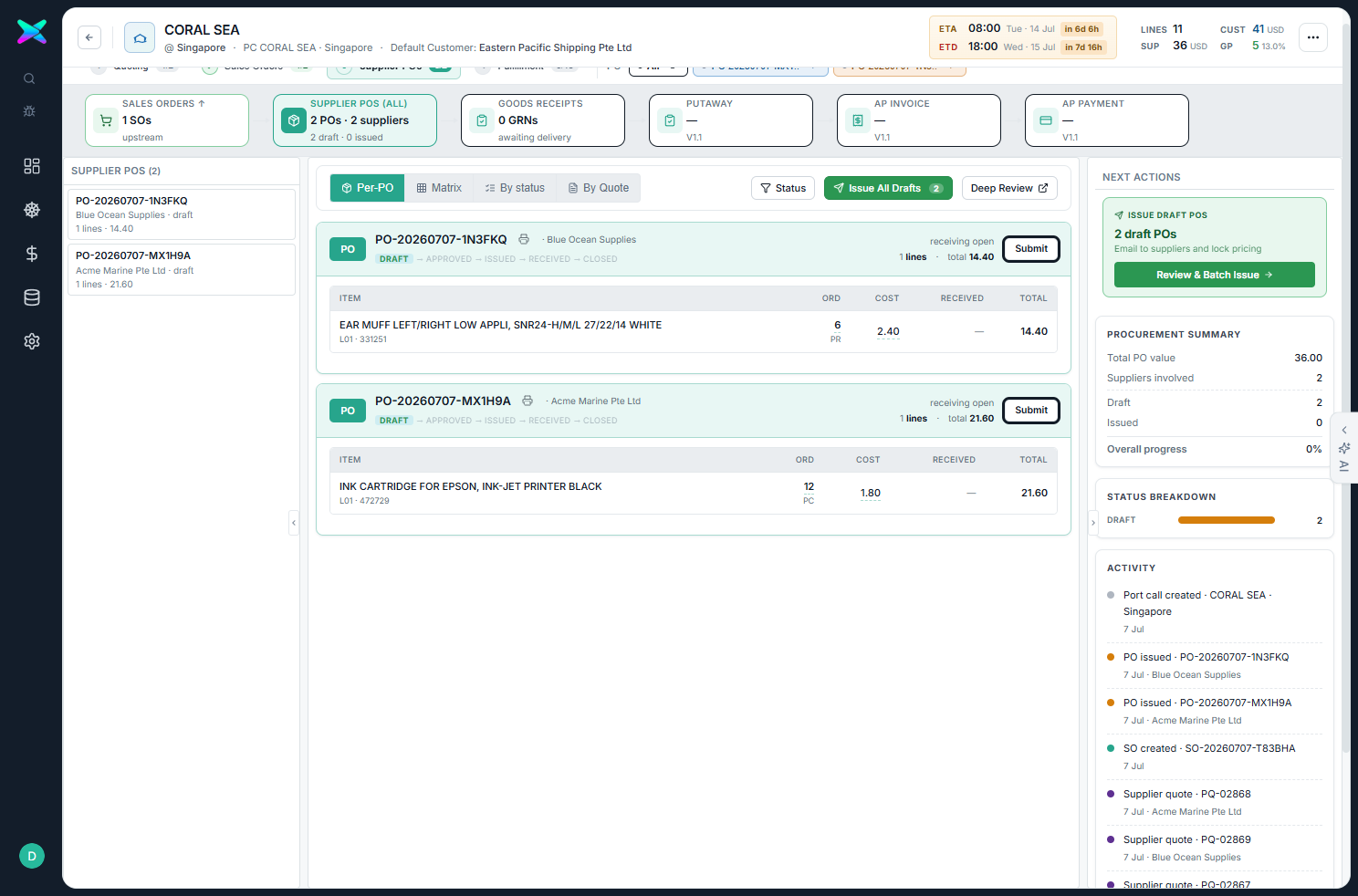Screen dimensions: 1358x896
Task: Open the dashboard grid icon in the sidebar
Action: [32, 165]
